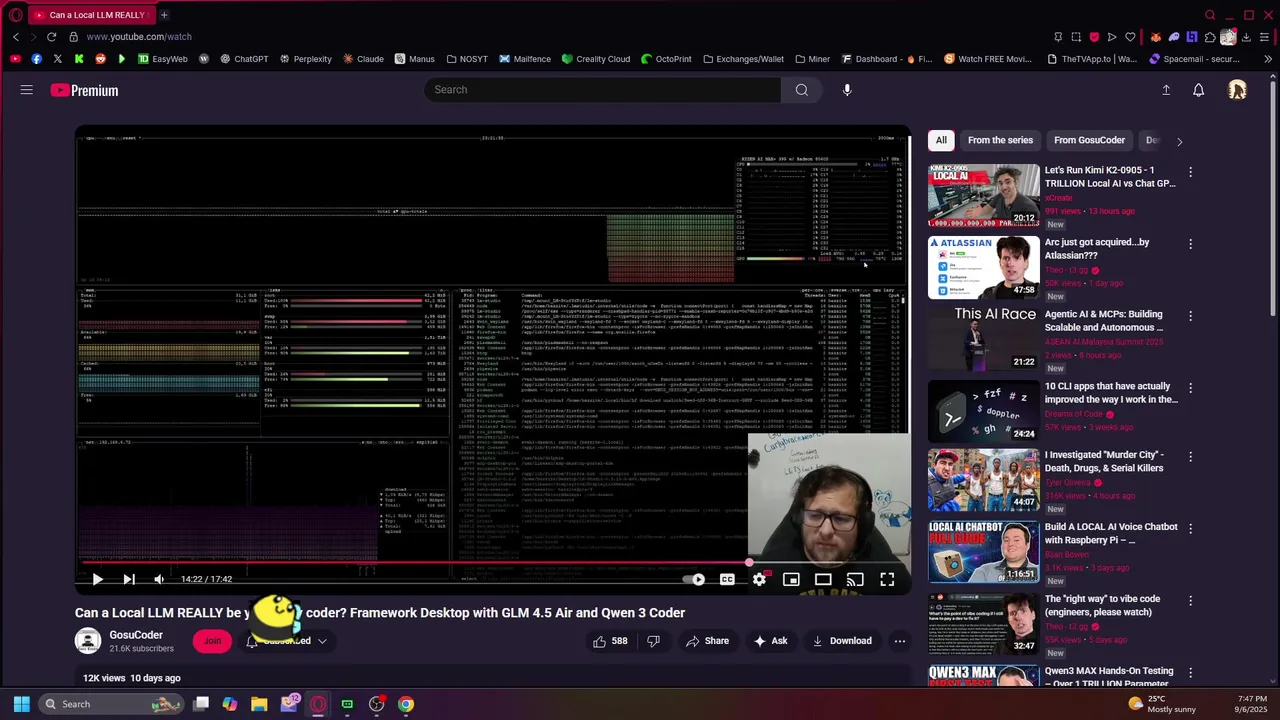Viewport: 1280px width, 720px height.
Task: Open Kimi K2-0905 video thumbnail
Action: click(984, 196)
